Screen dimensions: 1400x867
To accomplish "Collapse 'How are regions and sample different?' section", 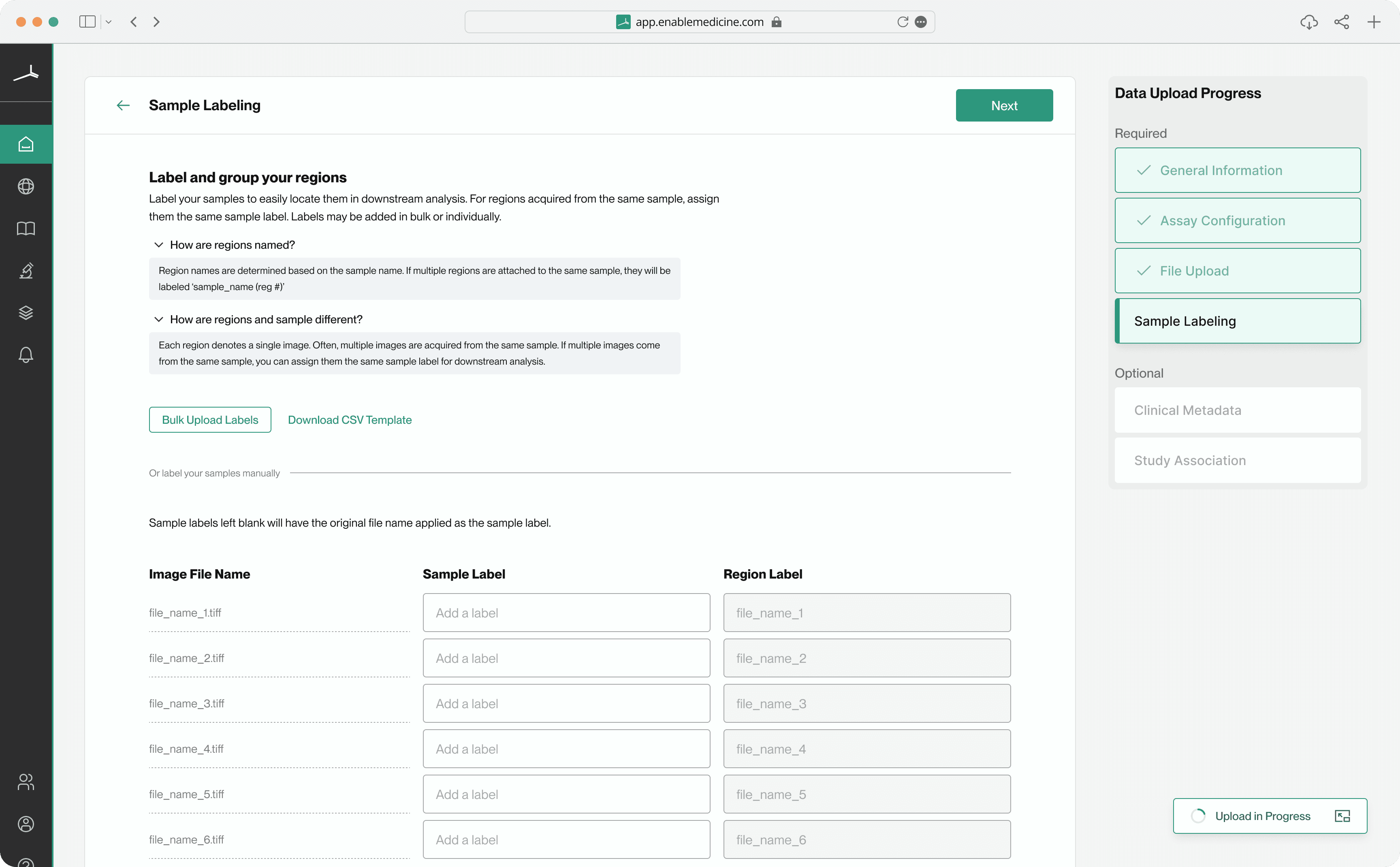I will click(159, 319).
